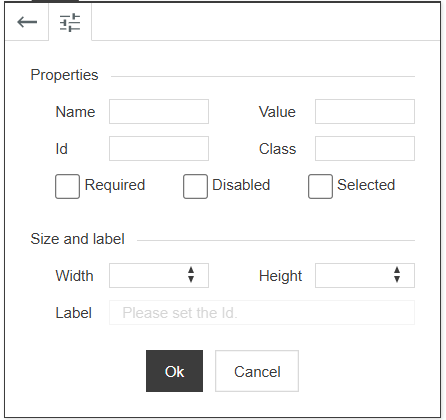
Task: Click the 'Selected' label text
Action: 366,185
